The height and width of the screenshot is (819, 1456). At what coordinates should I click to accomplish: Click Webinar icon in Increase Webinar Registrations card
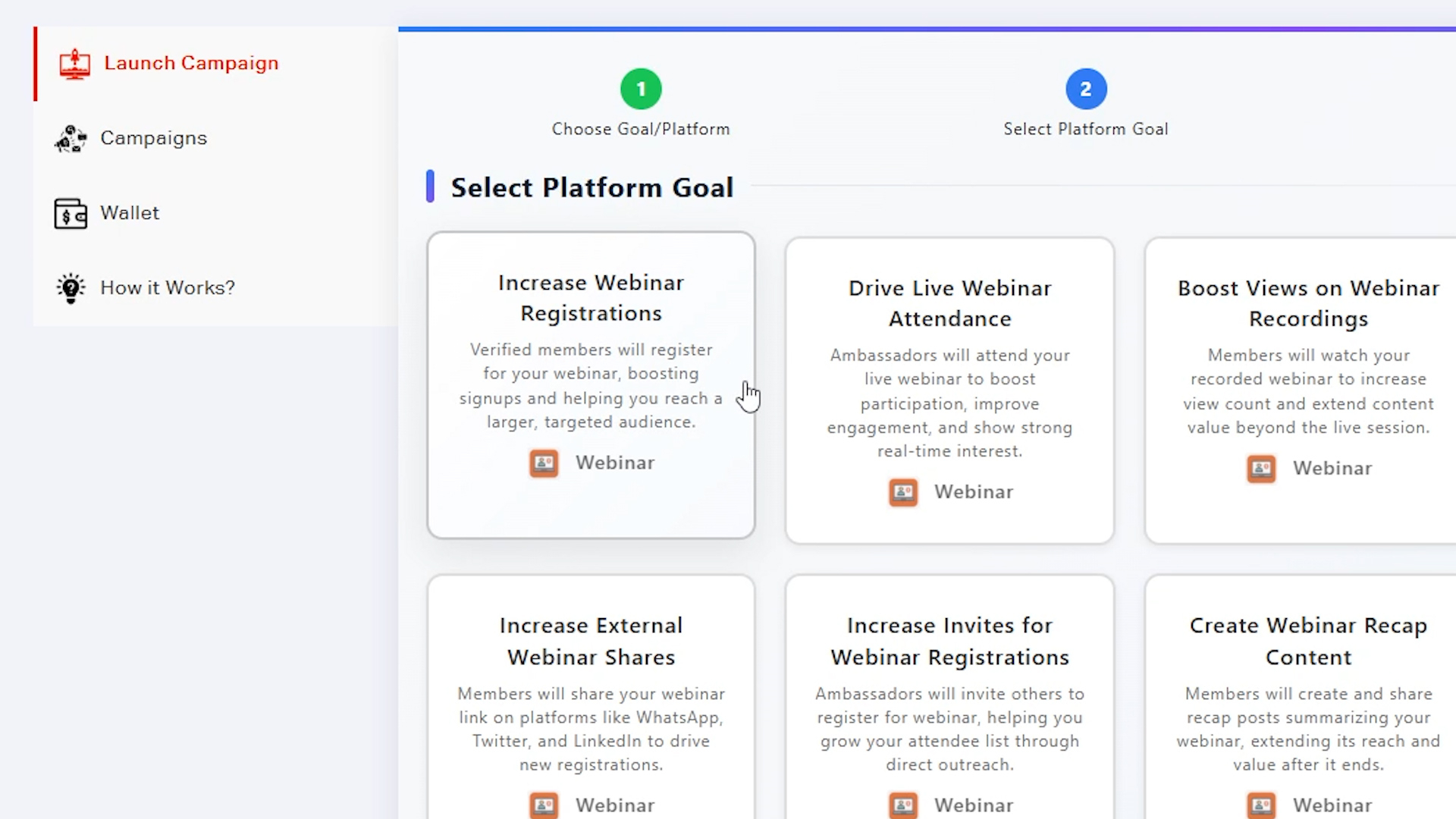544,463
